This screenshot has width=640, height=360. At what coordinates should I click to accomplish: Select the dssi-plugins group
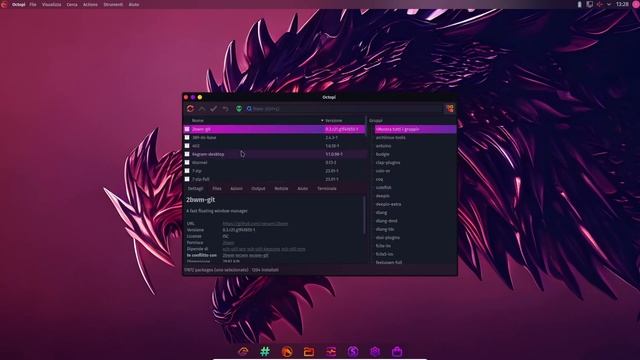click(388, 238)
